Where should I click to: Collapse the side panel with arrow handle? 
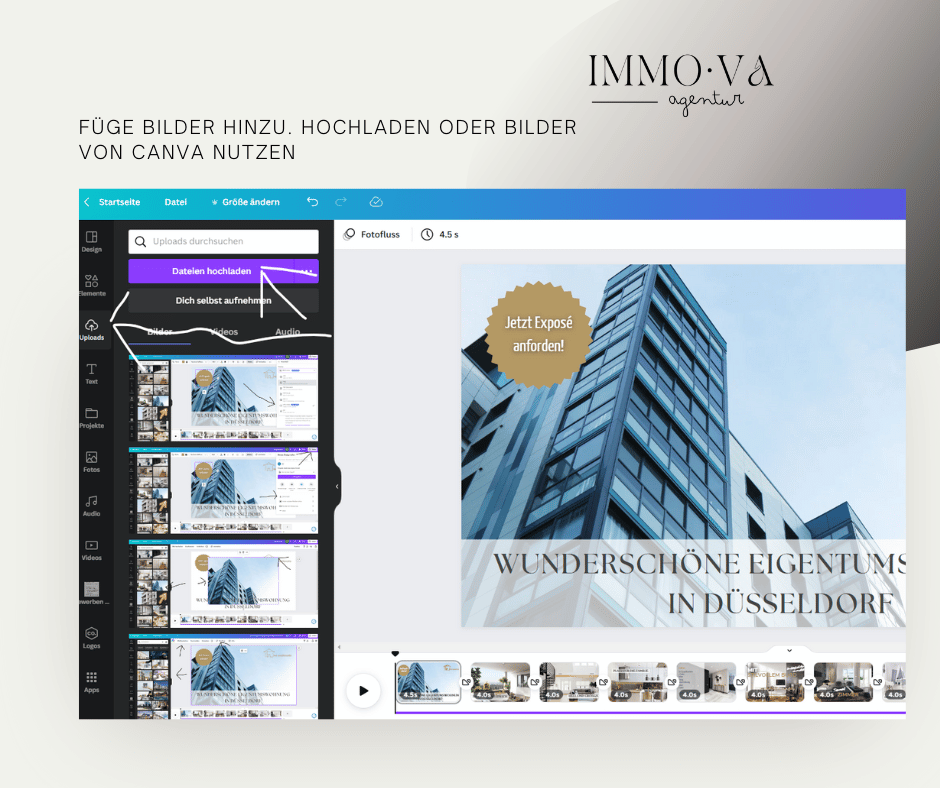pyautogui.click(x=337, y=487)
